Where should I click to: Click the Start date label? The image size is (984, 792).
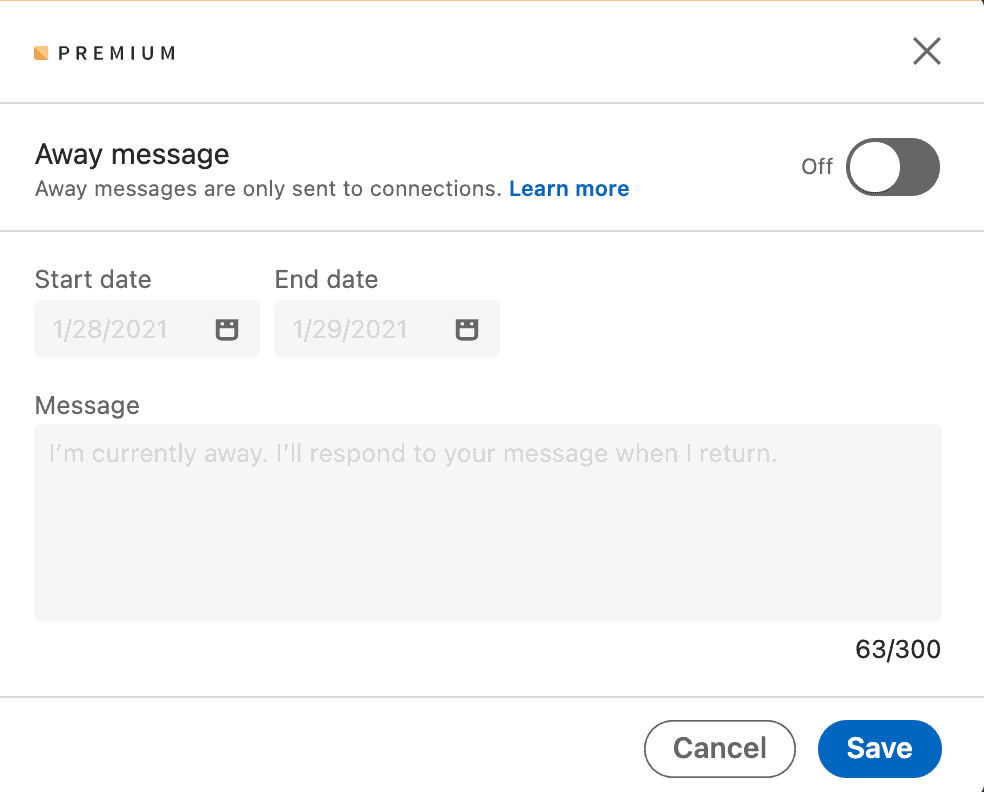[x=93, y=280]
